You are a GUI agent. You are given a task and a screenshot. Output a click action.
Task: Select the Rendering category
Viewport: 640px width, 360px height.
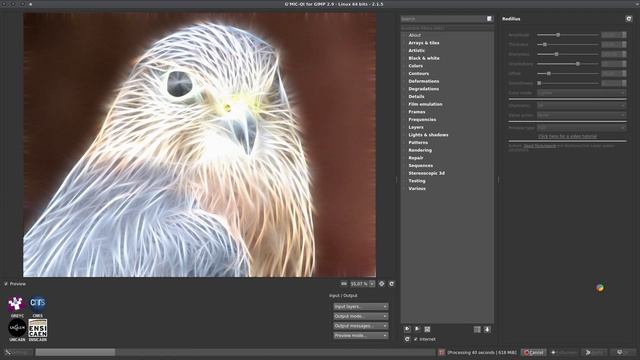coord(420,150)
